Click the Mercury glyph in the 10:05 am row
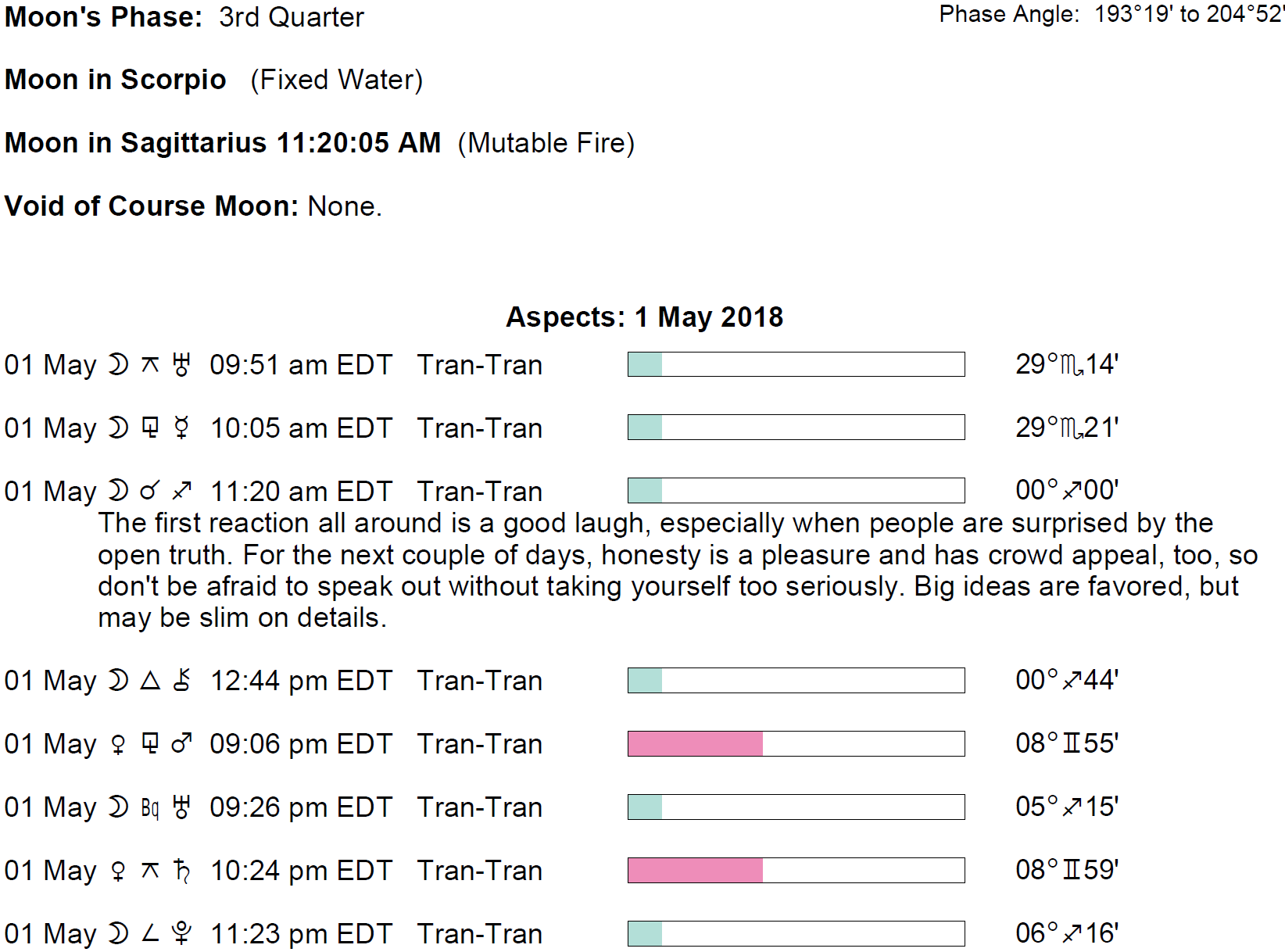 (x=181, y=428)
